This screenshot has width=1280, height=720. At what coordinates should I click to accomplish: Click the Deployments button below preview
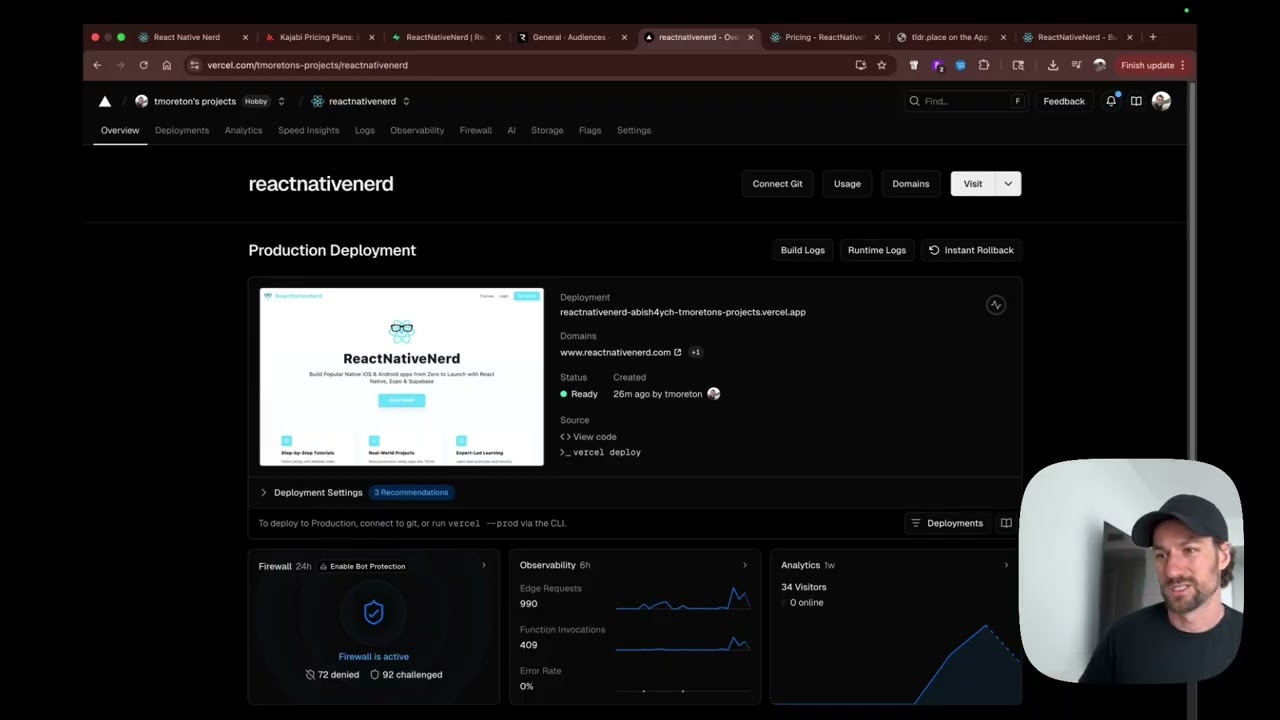tap(946, 523)
